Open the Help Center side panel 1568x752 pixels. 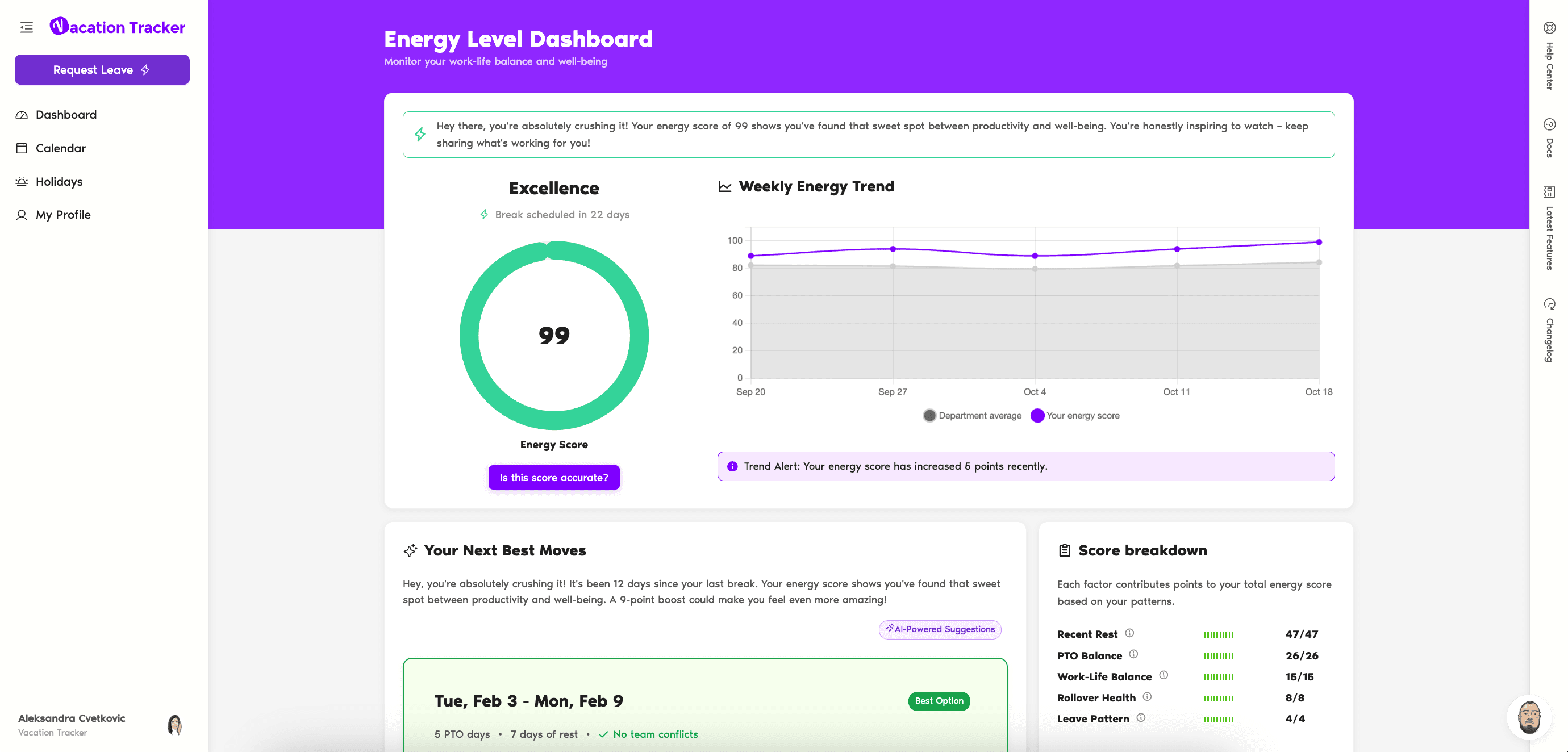click(1549, 58)
